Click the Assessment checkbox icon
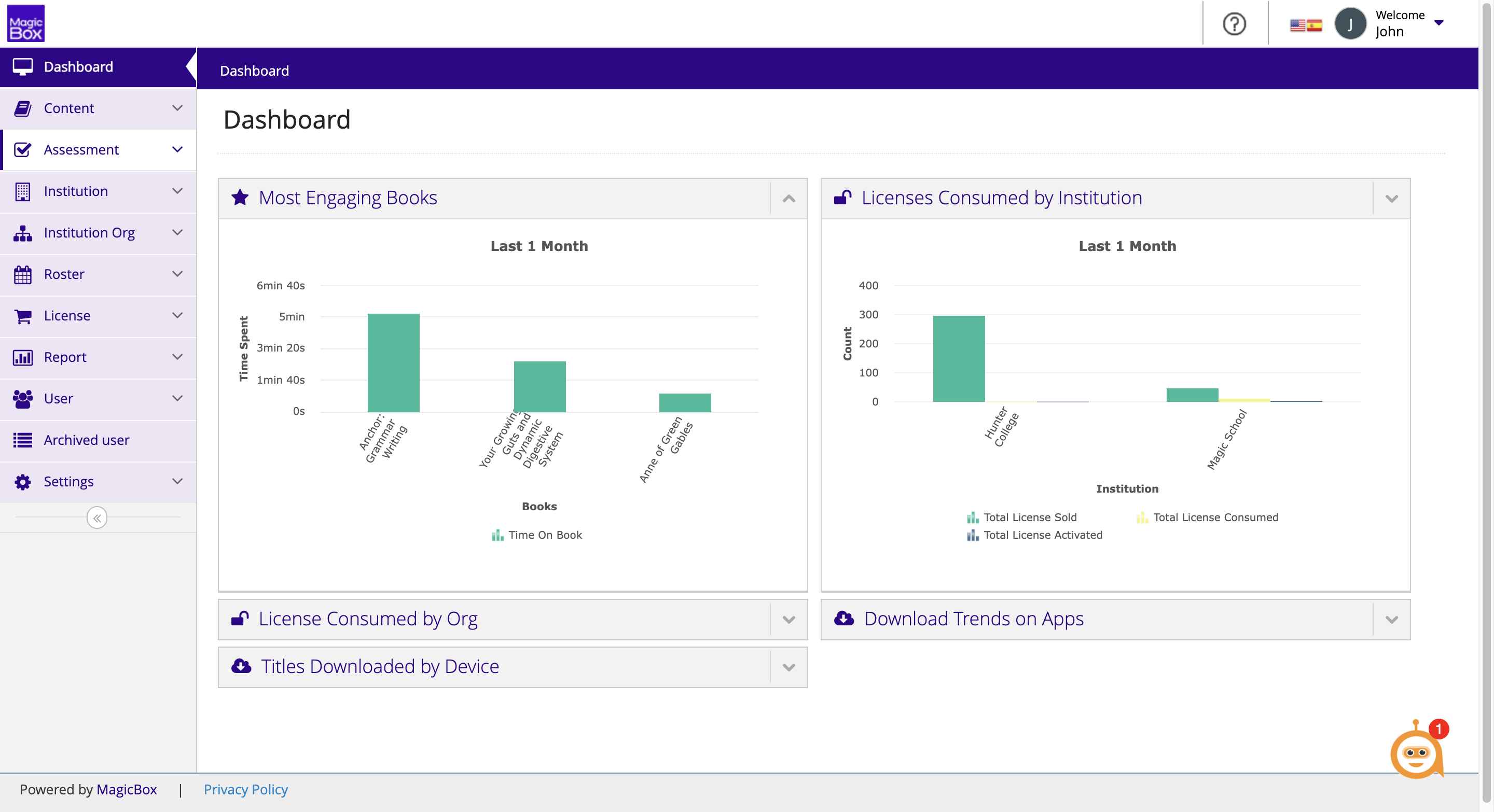Image resolution: width=1494 pixels, height=812 pixels. point(23,149)
